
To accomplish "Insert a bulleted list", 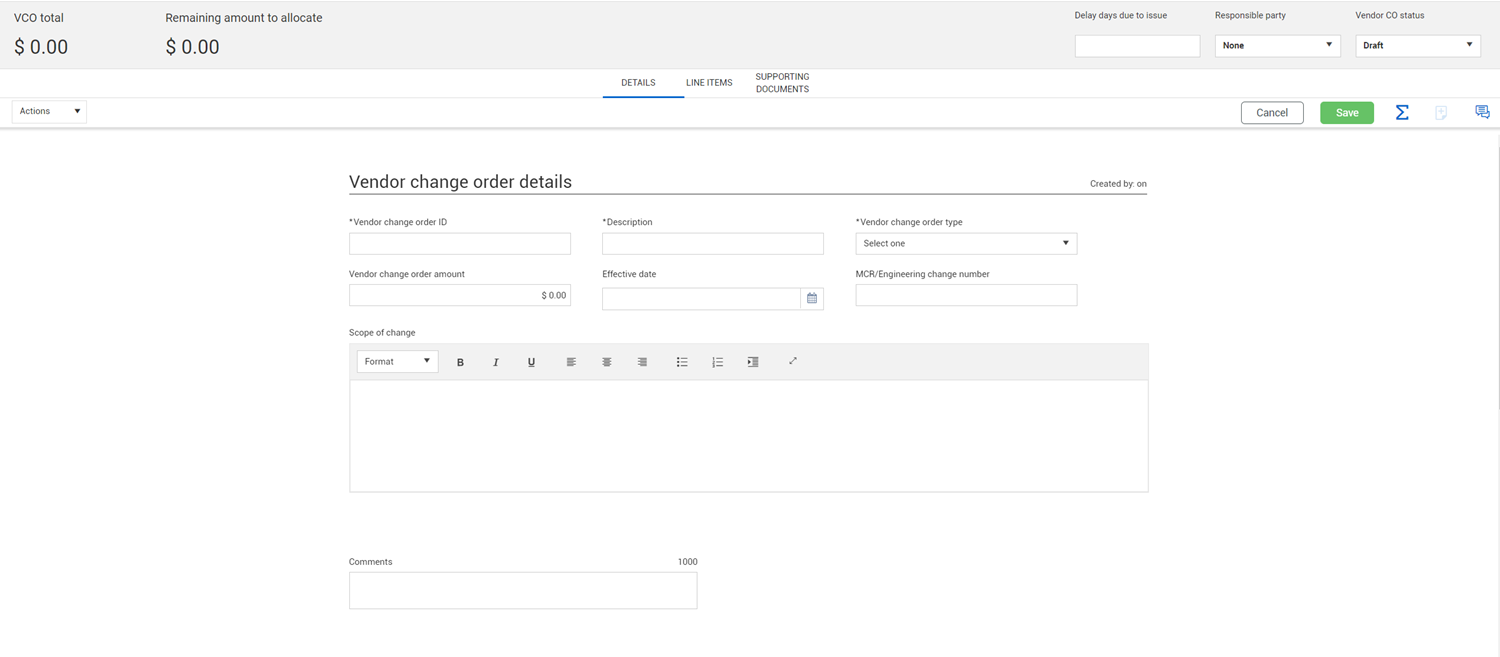I will click(x=682, y=362).
